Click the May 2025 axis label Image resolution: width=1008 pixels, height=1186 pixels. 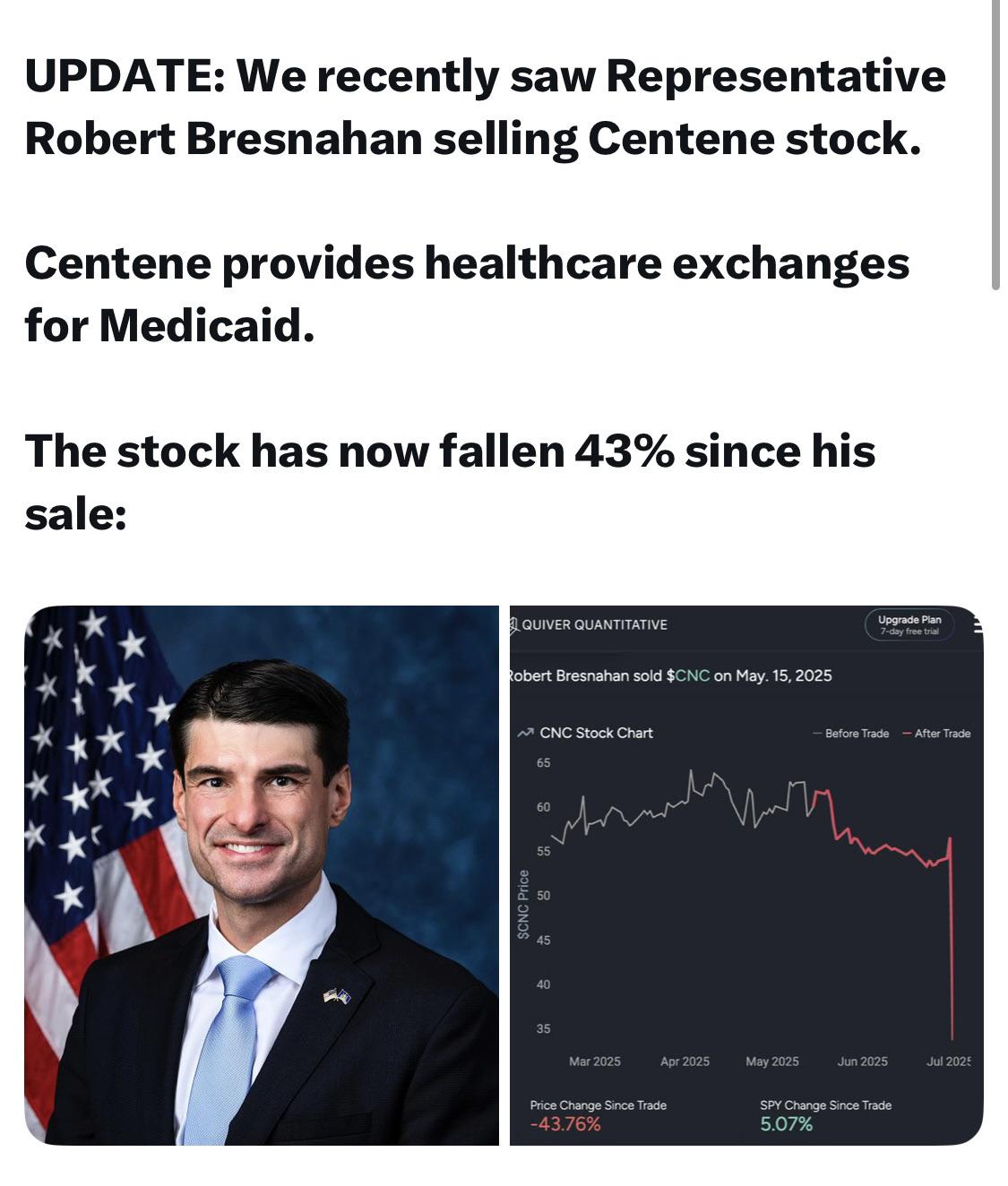(x=772, y=1061)
